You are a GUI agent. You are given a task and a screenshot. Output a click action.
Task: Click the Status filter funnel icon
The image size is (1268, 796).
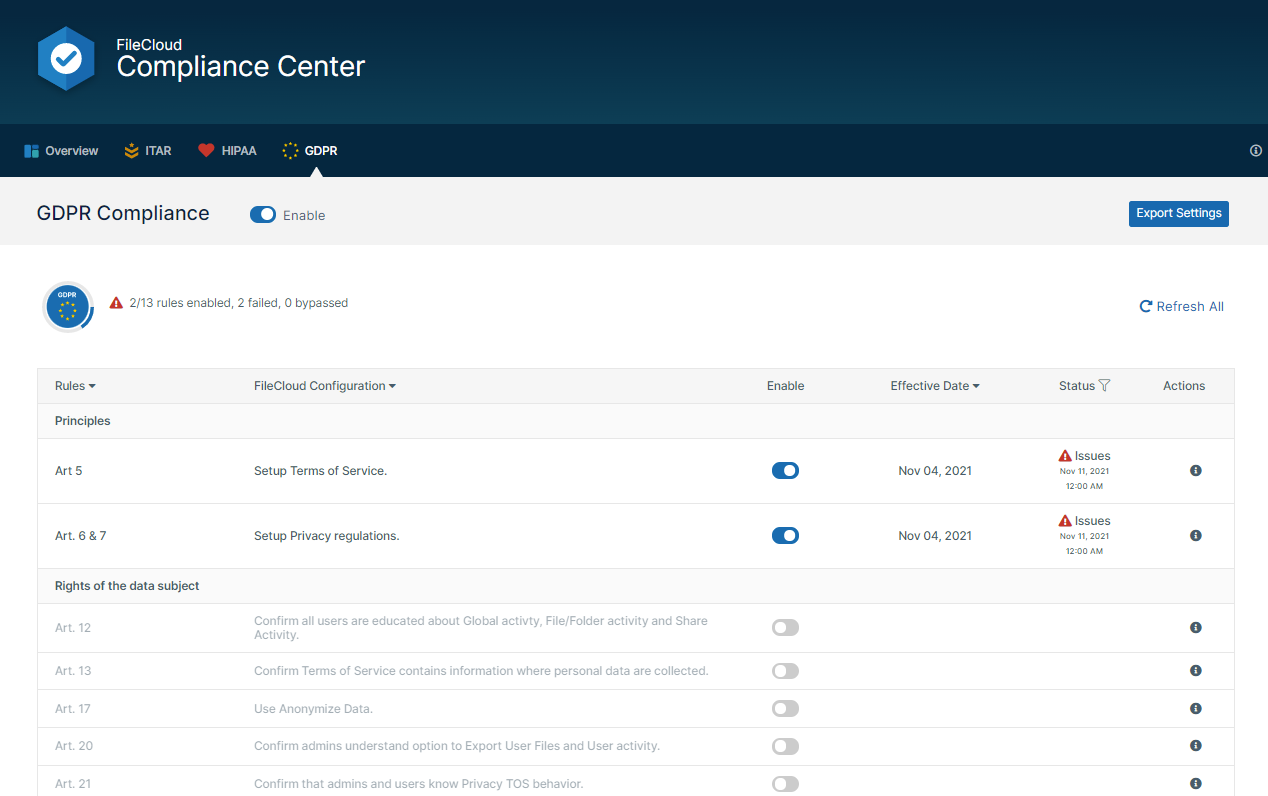click(x=1104, y=385)
